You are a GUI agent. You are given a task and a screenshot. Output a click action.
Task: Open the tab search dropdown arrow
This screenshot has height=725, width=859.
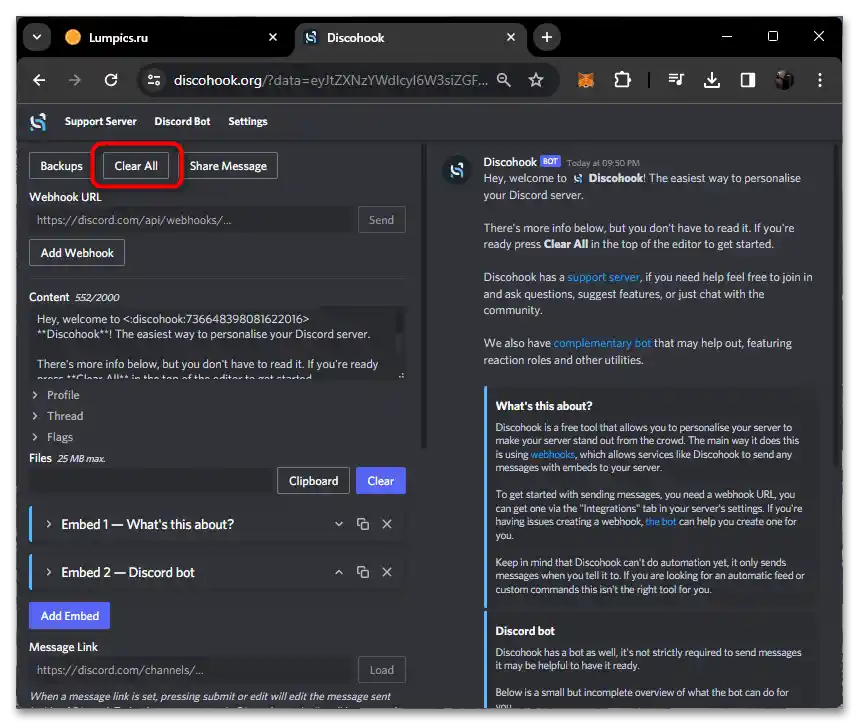[37, 37]
